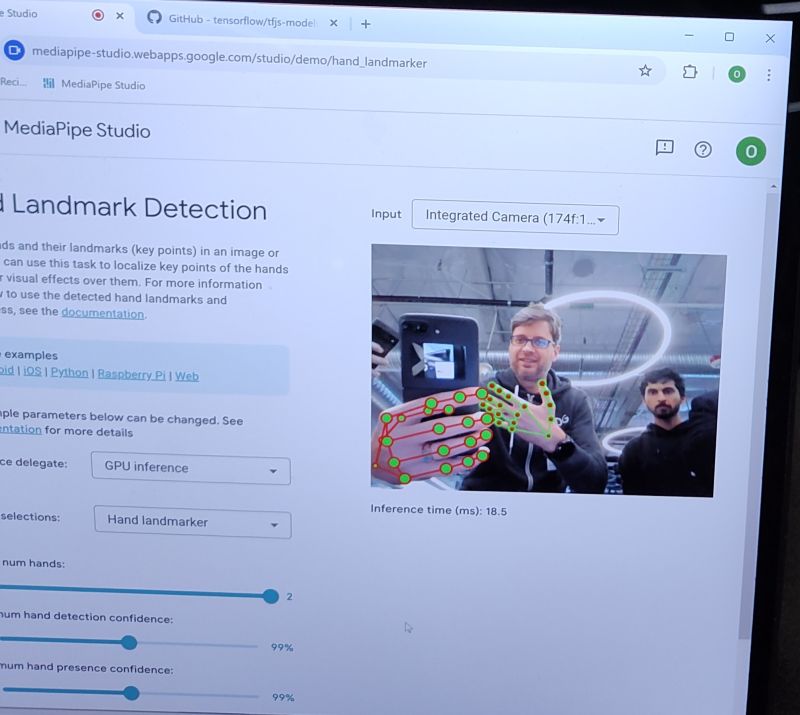Close the MediaPipe Studio browser tab
The width and height of the screenshot is (800, 715).
(120, 16)
